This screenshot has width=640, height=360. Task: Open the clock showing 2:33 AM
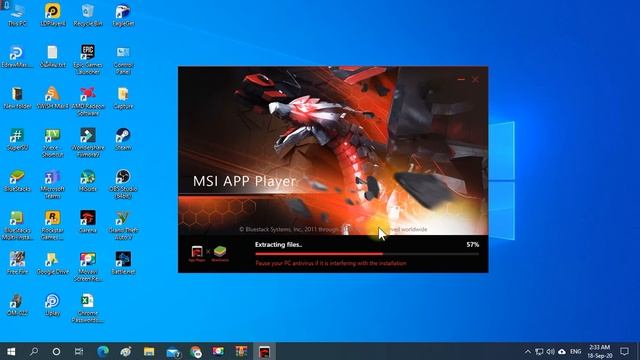[x=600, y=351]
